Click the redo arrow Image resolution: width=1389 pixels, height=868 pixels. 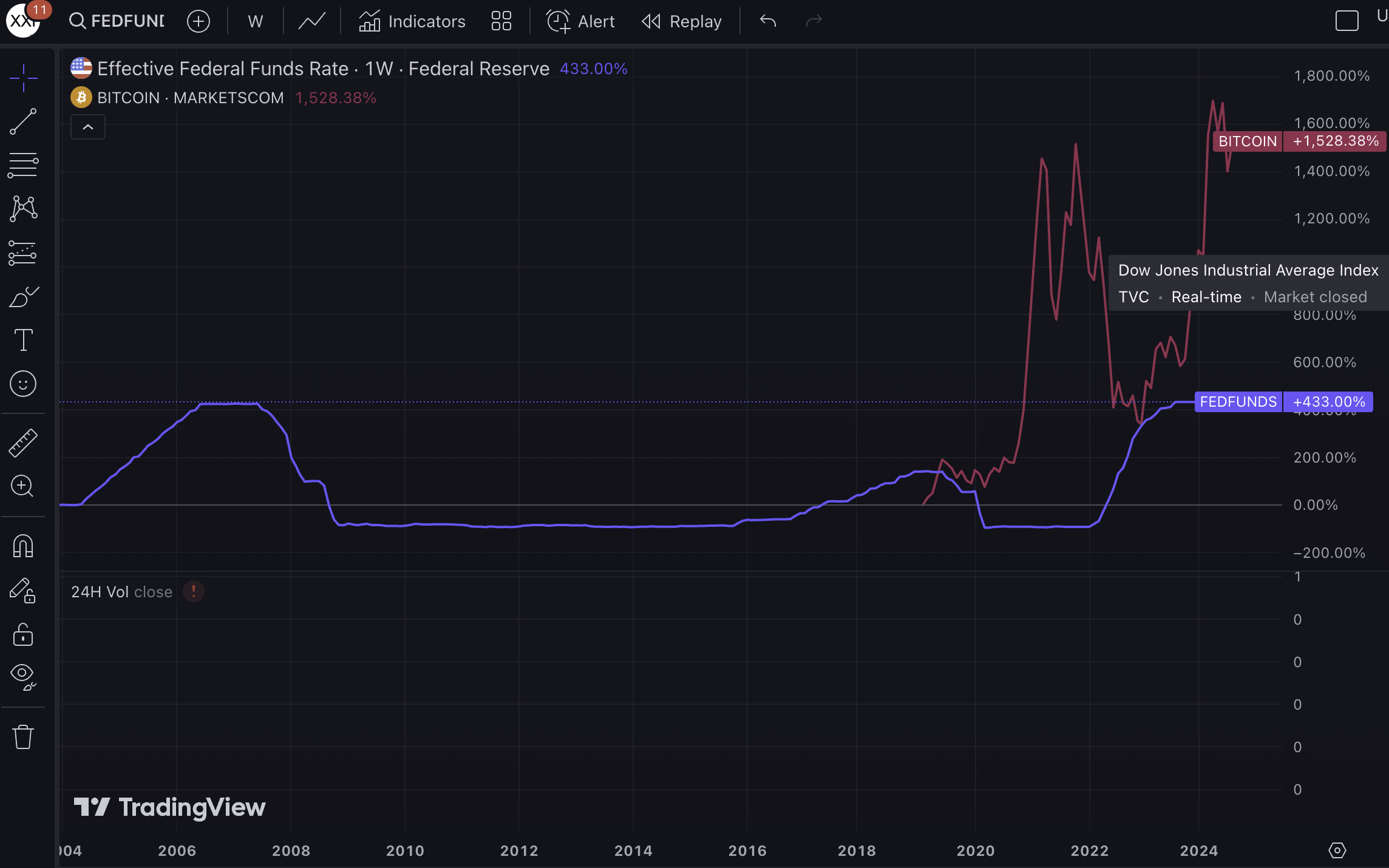(x=813, y=21)
